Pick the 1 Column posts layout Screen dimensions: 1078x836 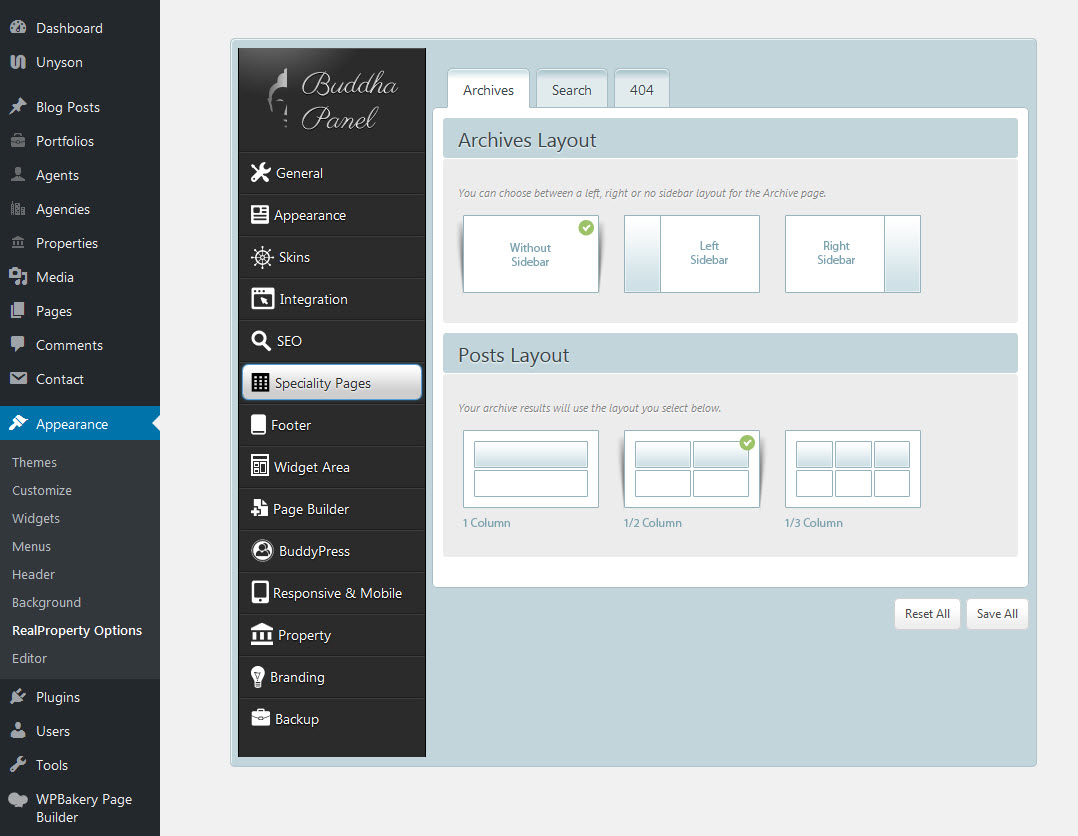[x=530, y=469]
